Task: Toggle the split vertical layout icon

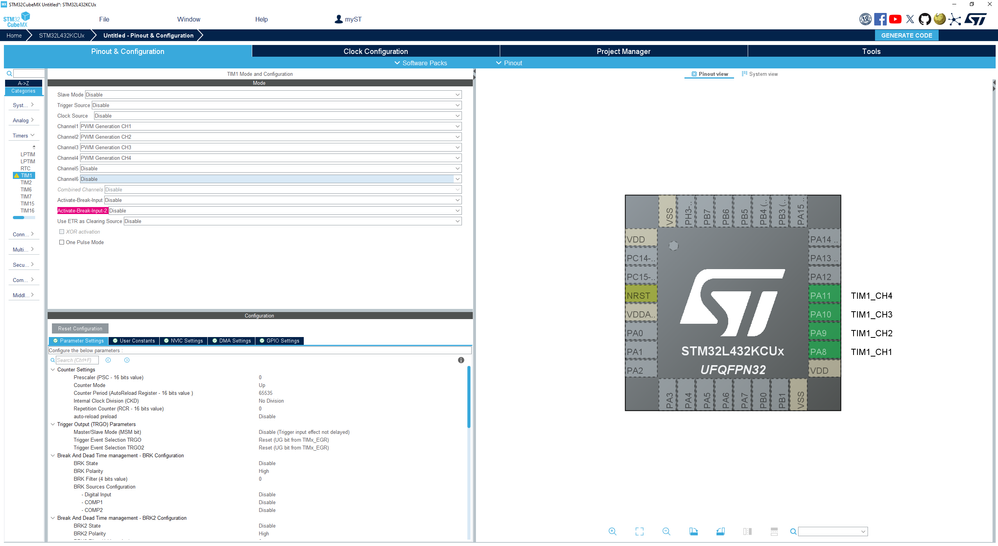Action: click(747, 531)
